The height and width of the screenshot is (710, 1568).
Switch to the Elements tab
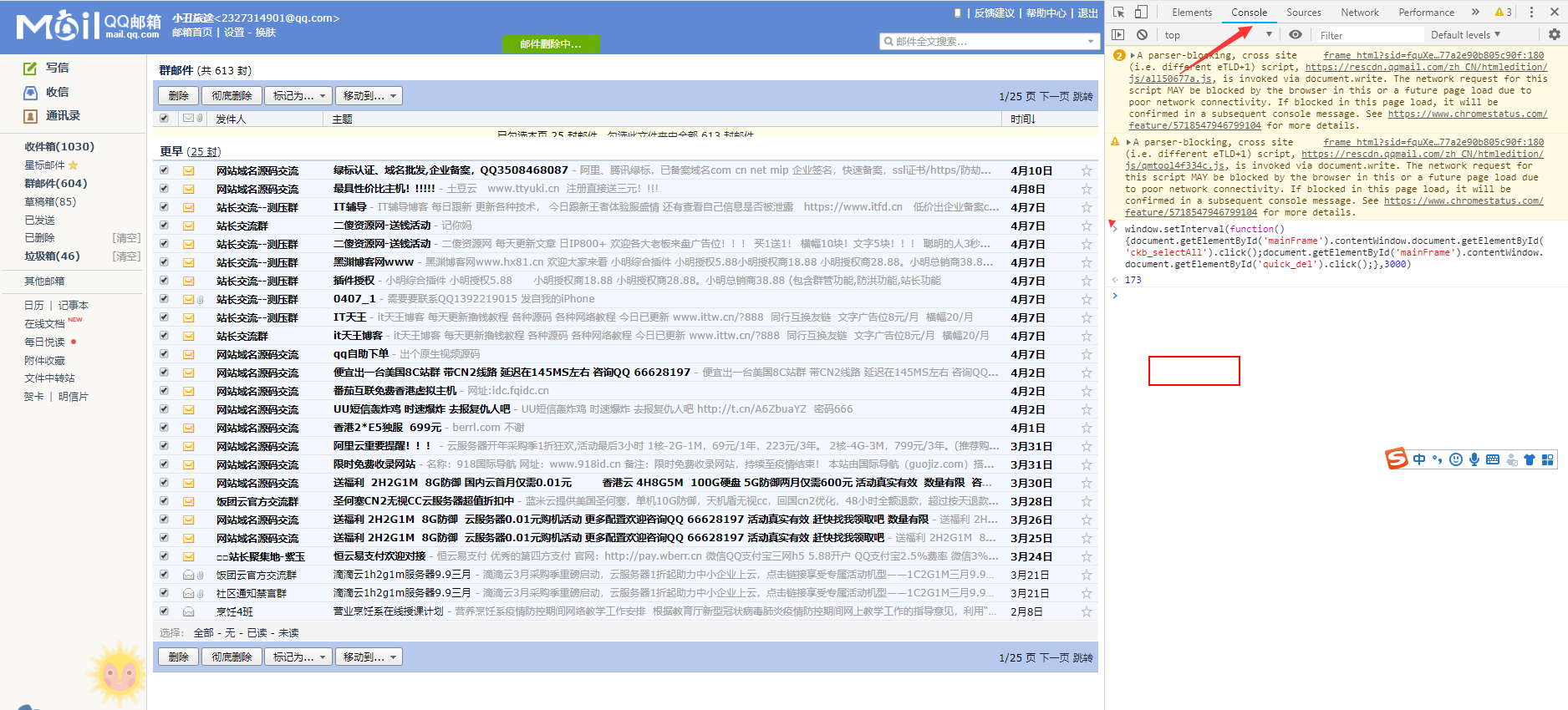[1191, 13]
